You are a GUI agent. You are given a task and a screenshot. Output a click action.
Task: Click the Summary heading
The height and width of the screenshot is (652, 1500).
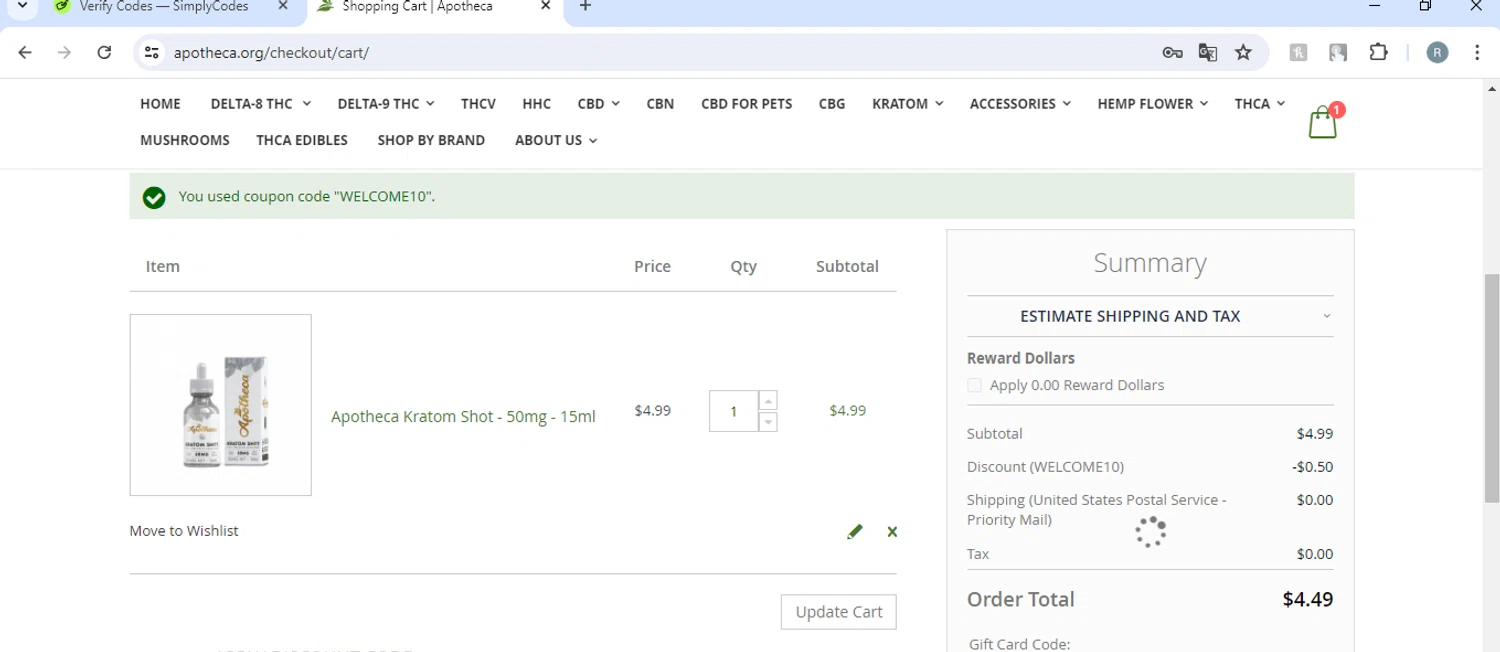(x=1150, y=263)
